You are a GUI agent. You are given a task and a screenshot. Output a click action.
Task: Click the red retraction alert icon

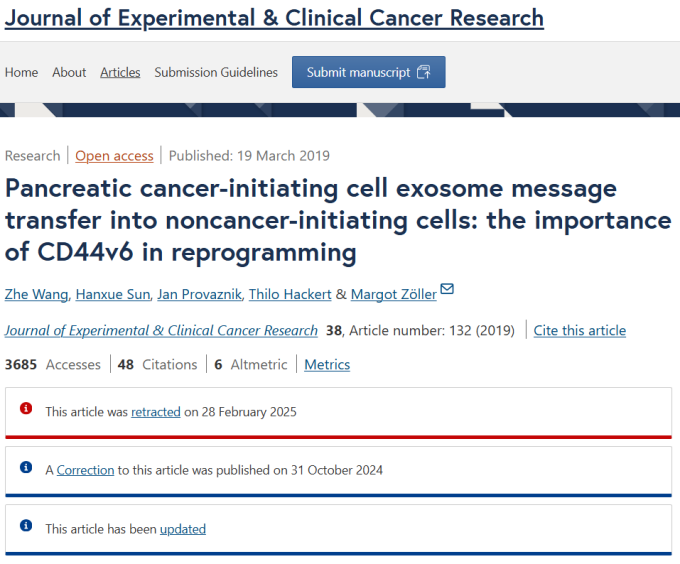[26, 408]
